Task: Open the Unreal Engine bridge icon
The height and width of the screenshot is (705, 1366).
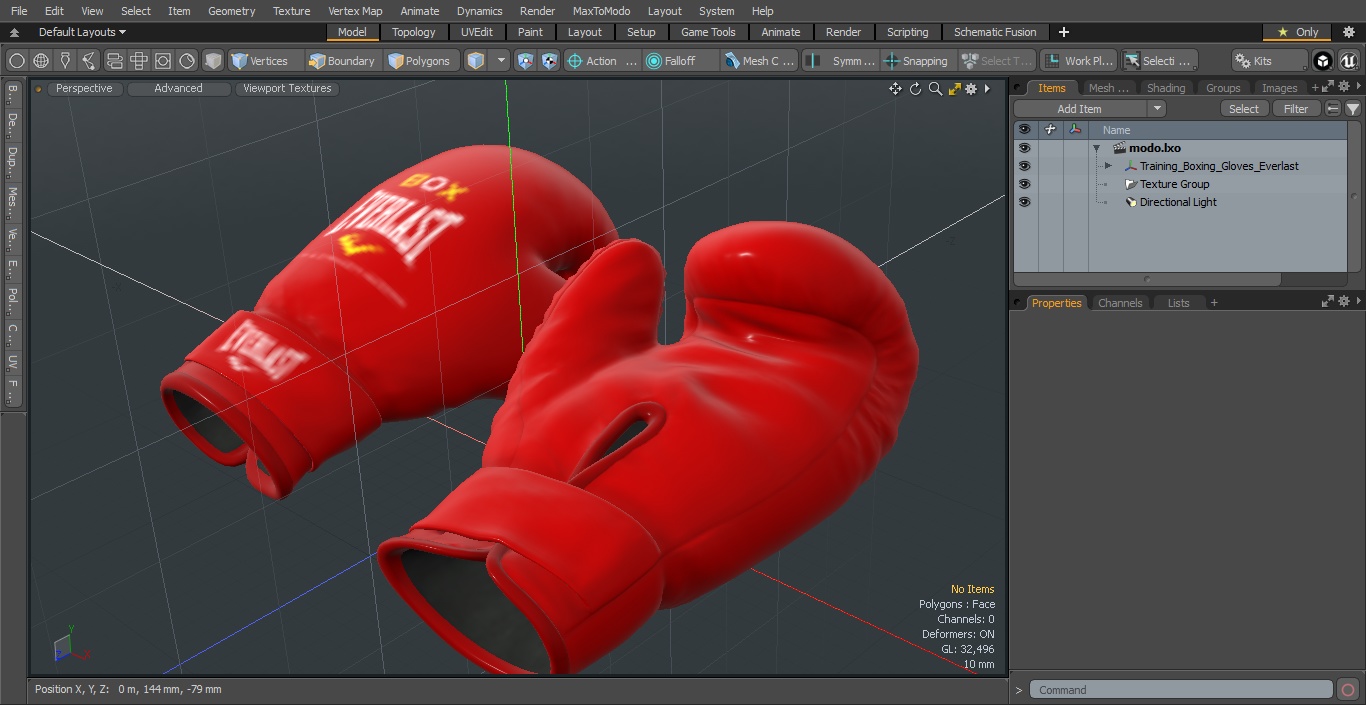Action: [x=1349, y=61]
